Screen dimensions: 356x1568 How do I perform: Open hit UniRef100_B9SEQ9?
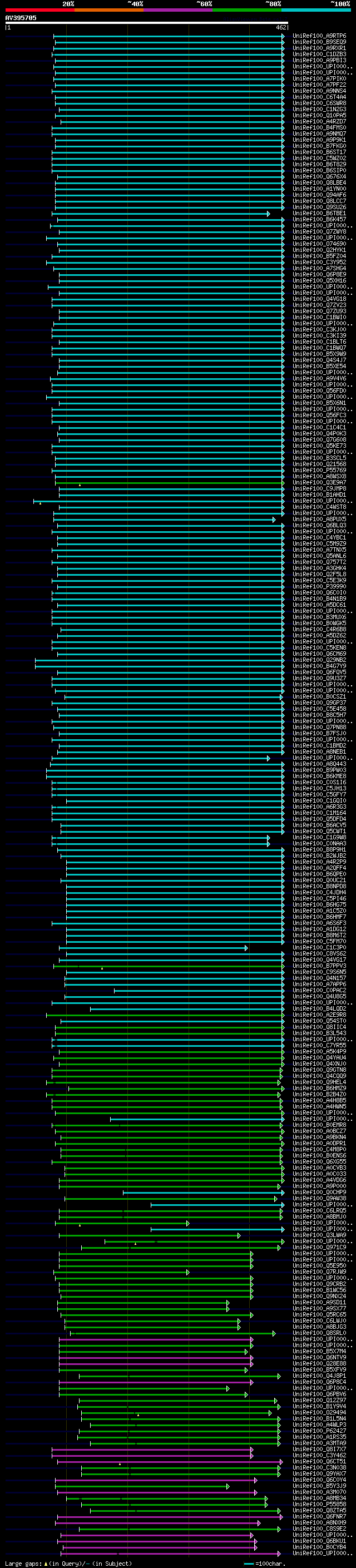(319, 42)
